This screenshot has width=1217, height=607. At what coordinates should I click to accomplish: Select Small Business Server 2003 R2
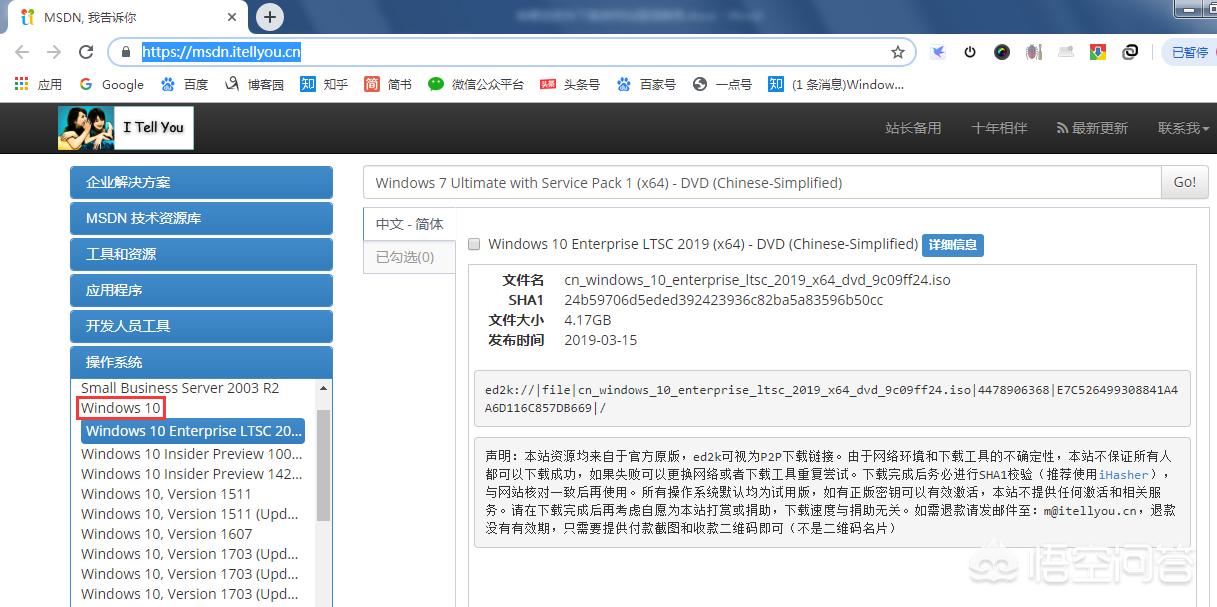[x=180, y=388]
